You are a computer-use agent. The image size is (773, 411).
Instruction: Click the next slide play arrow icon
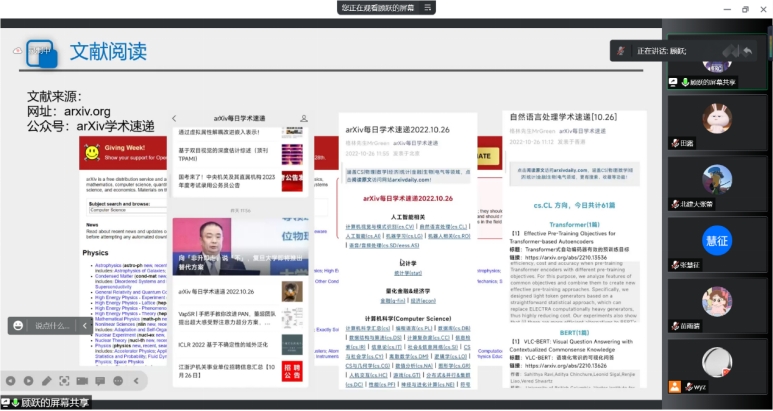click(x=29, y=381)
